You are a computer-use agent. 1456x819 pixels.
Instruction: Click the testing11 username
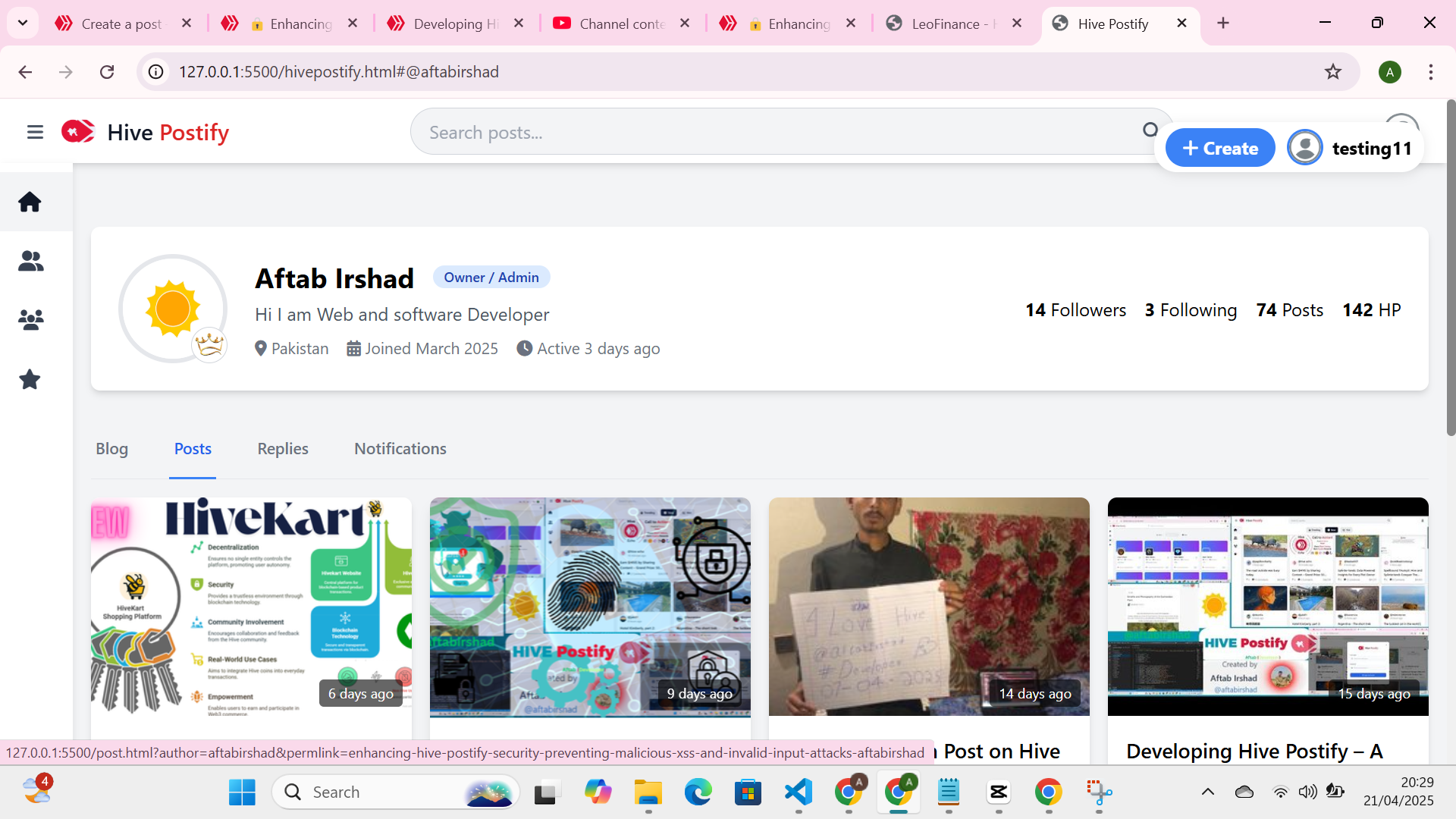coord(1372,149)
